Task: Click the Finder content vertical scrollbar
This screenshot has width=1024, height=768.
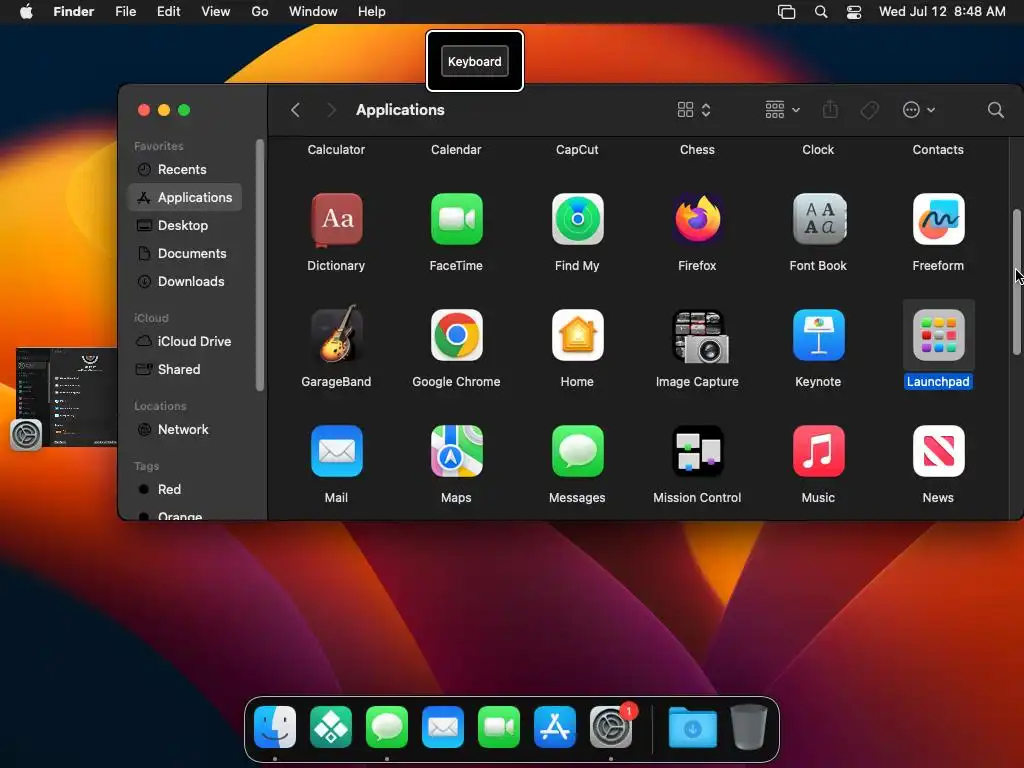Action: pyautogui.click(x=1017, y=282)
